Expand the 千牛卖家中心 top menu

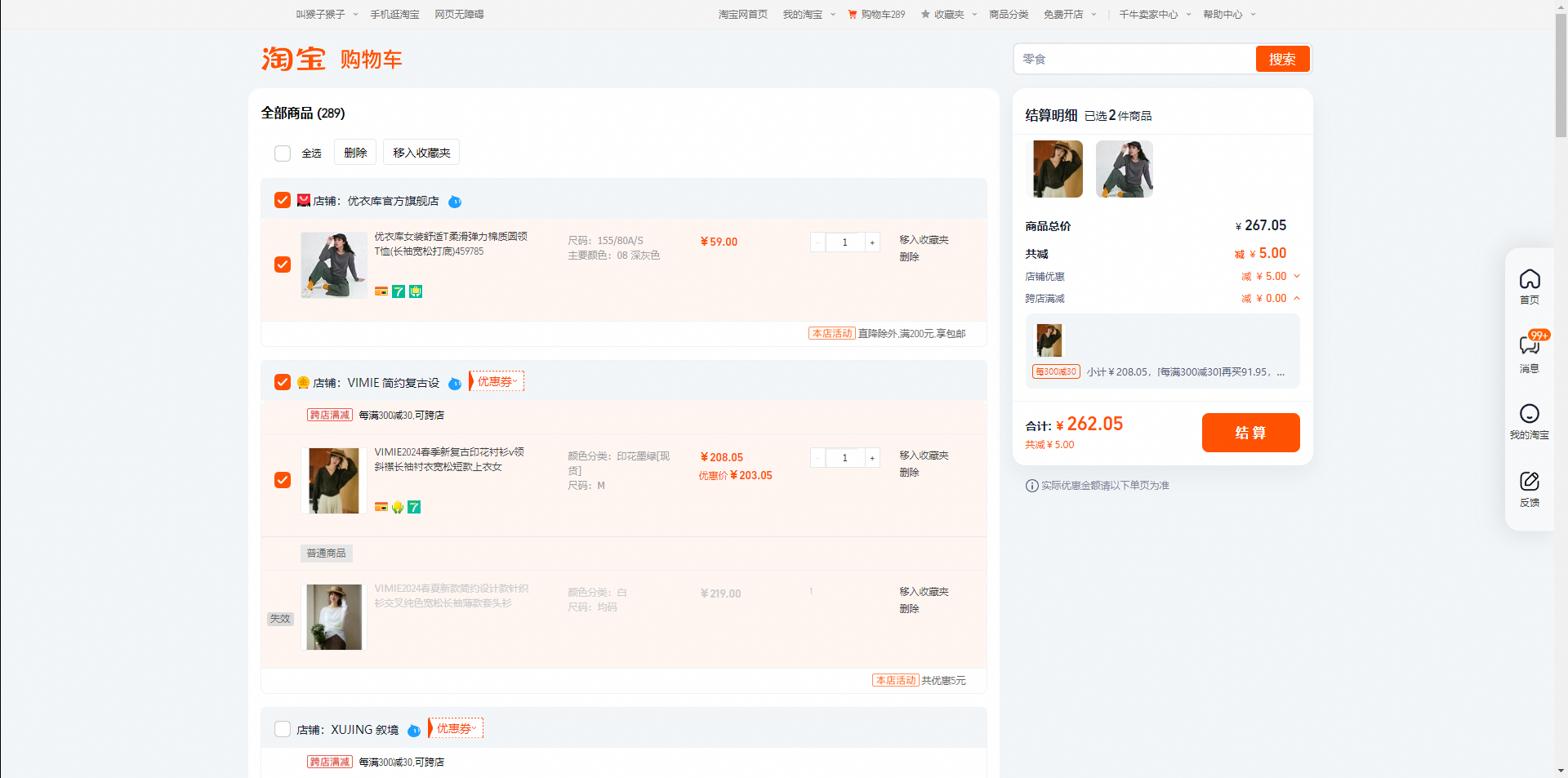1155,15
